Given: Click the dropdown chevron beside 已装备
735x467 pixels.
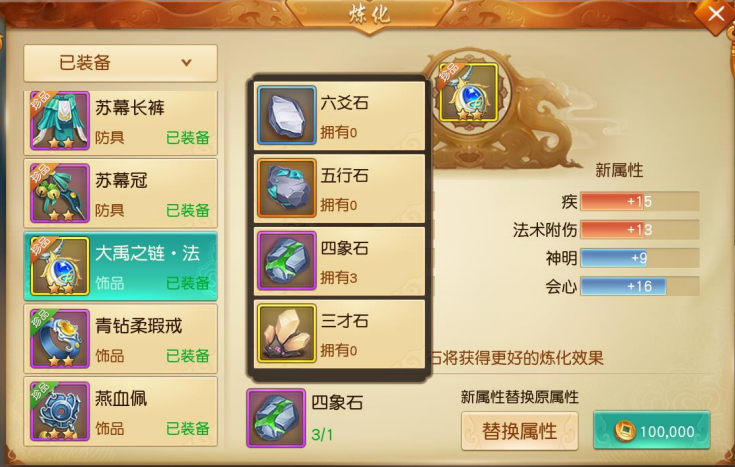Looking at the screenshot, I should point(186,62).
